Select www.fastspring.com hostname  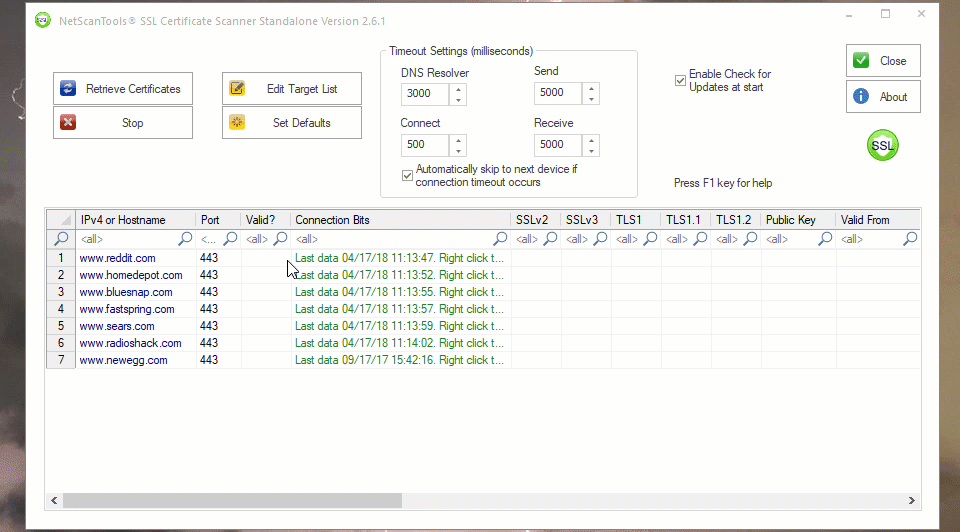(x=127, y=309)
